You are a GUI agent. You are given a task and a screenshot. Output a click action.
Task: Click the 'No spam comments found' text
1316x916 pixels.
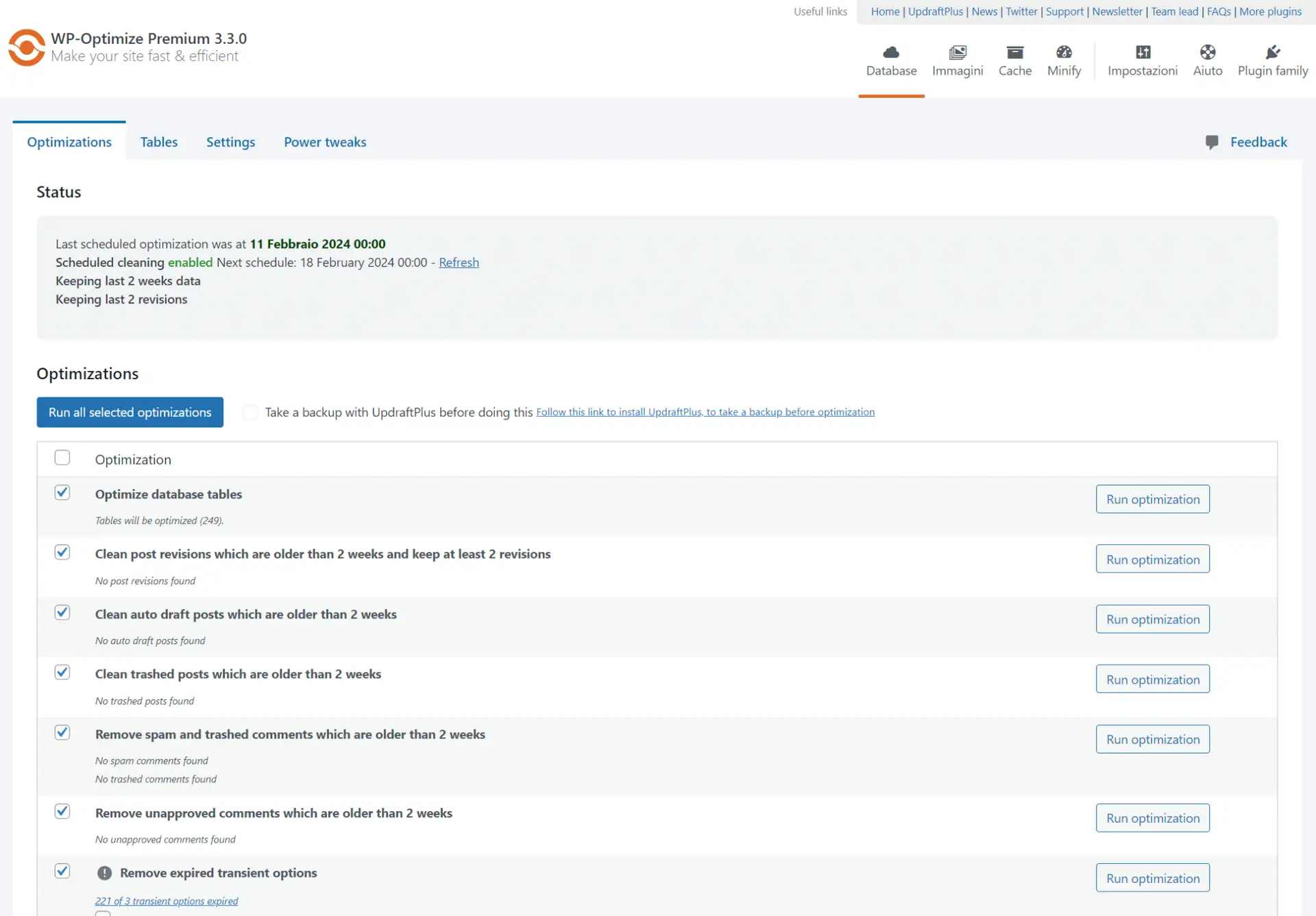tap(151, 761)
